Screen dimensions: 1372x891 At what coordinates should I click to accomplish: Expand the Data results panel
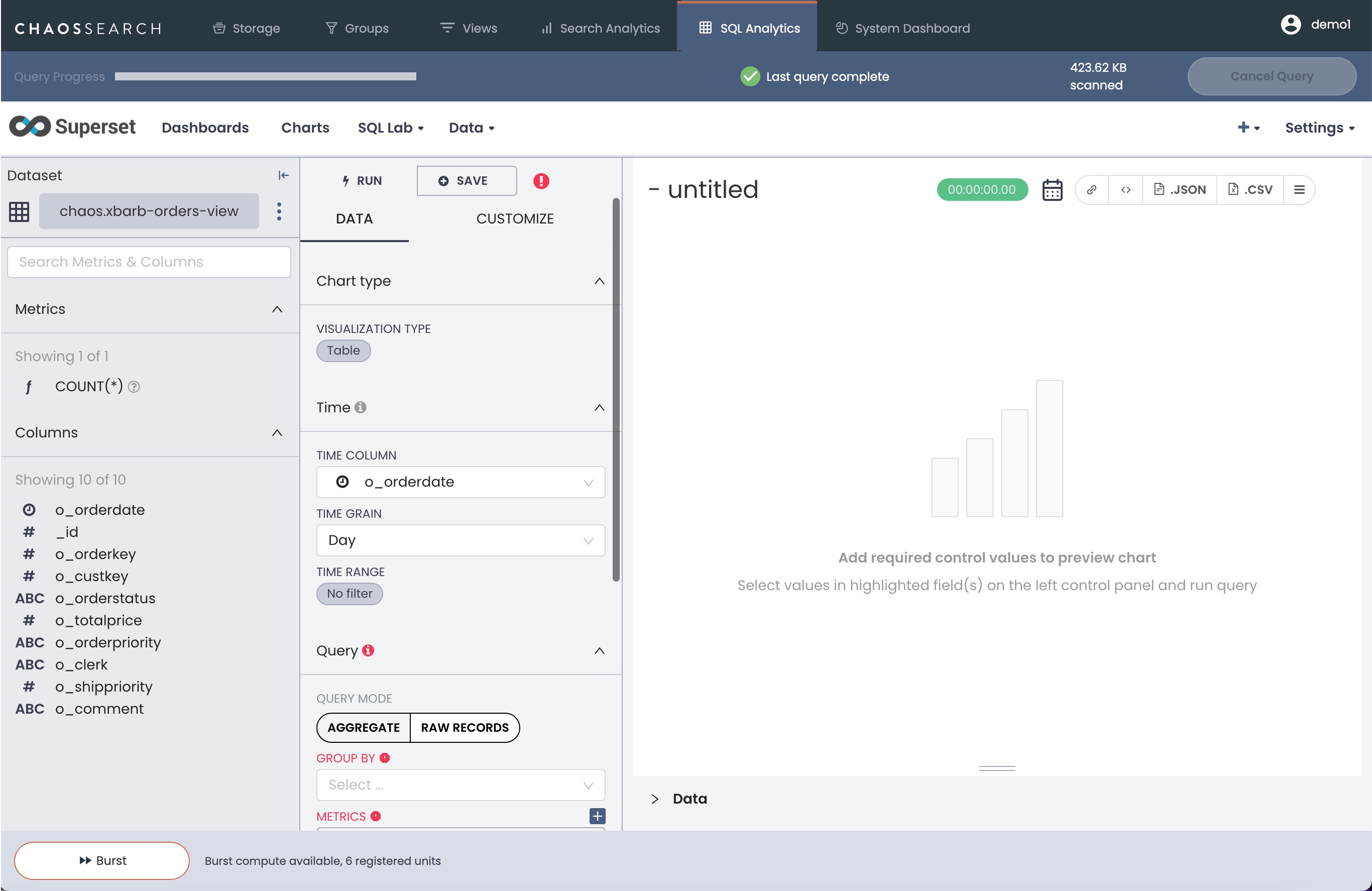click(655, 799)
